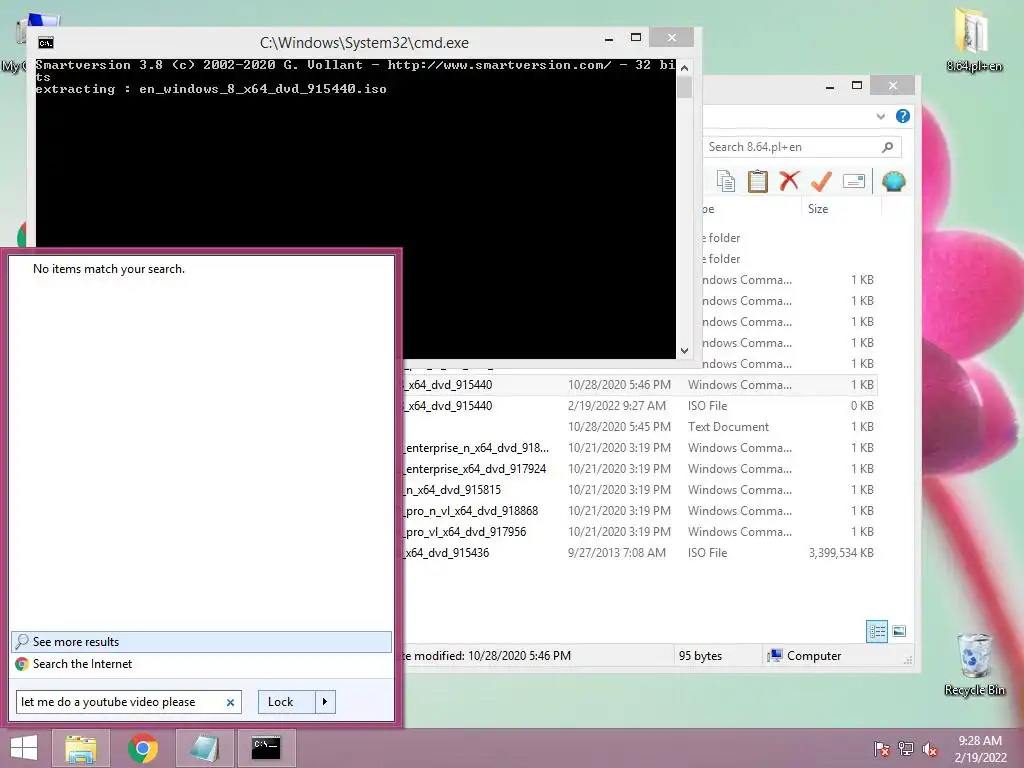Click 95 bytes in status bar
Viewport: 1024px width, 768px height.
[x=700, y=656]
